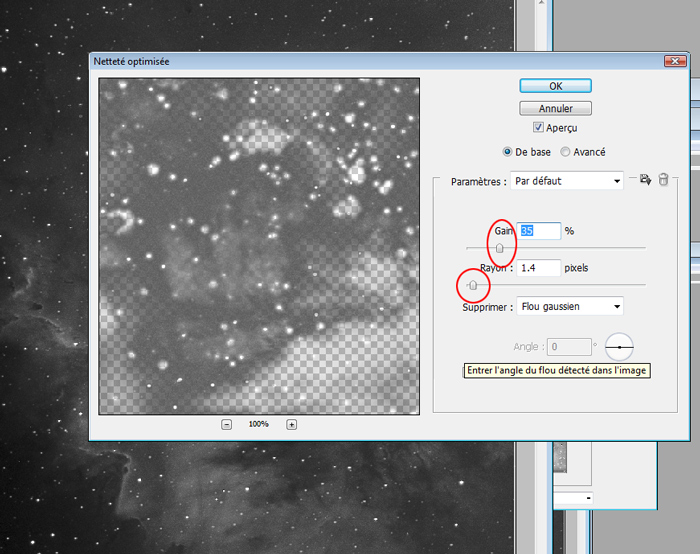Select the De base radio option
Image resolution: width=700 pixels, height=554 pixels.
point(507,152)
